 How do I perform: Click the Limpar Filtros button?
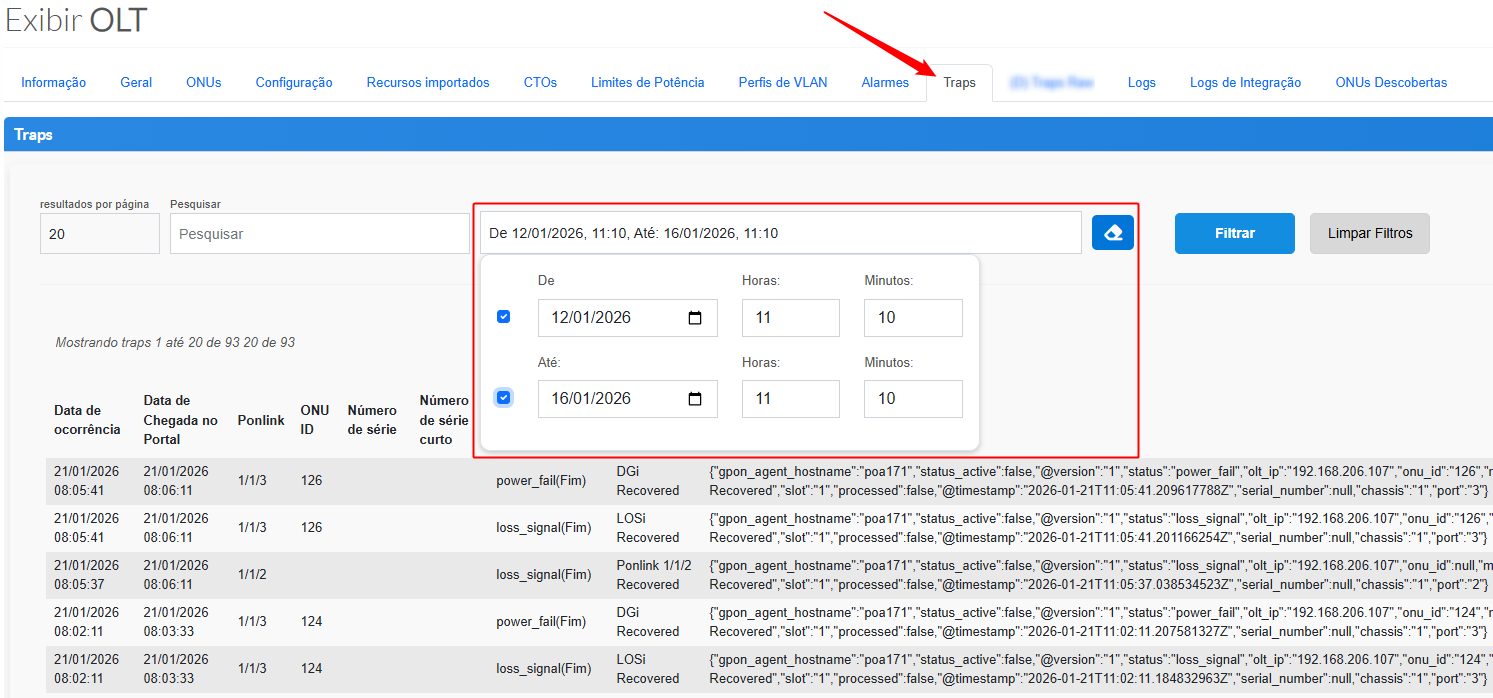click(x=1369, y=233)
